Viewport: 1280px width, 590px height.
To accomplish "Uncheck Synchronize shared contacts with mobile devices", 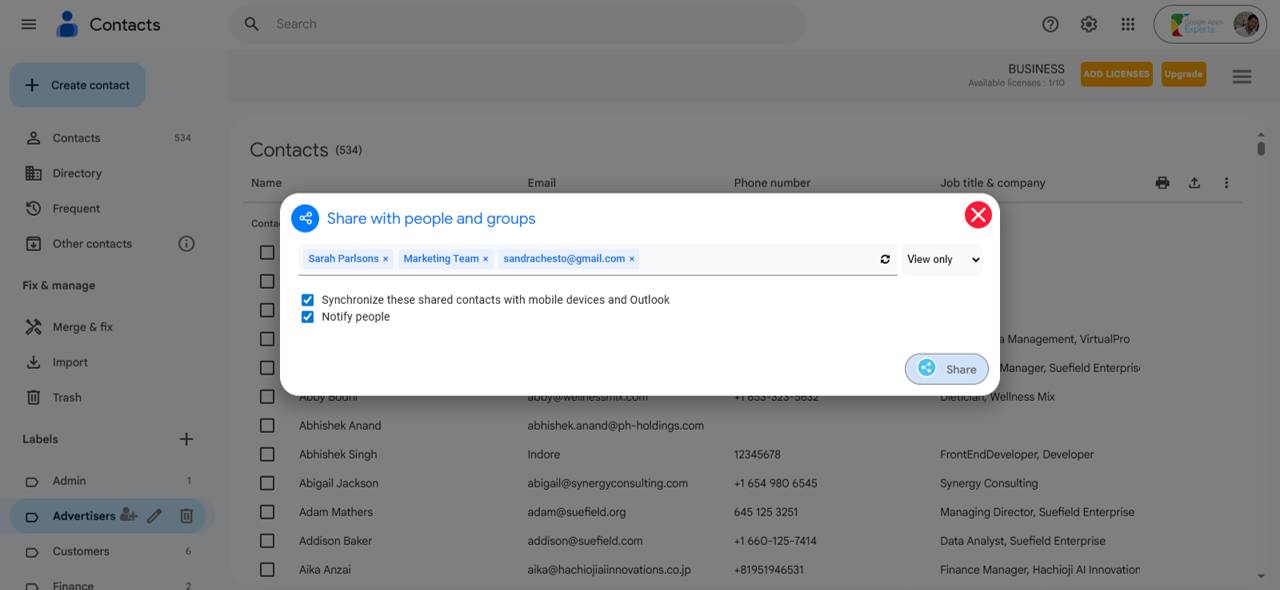I will (x=308, y=300).
